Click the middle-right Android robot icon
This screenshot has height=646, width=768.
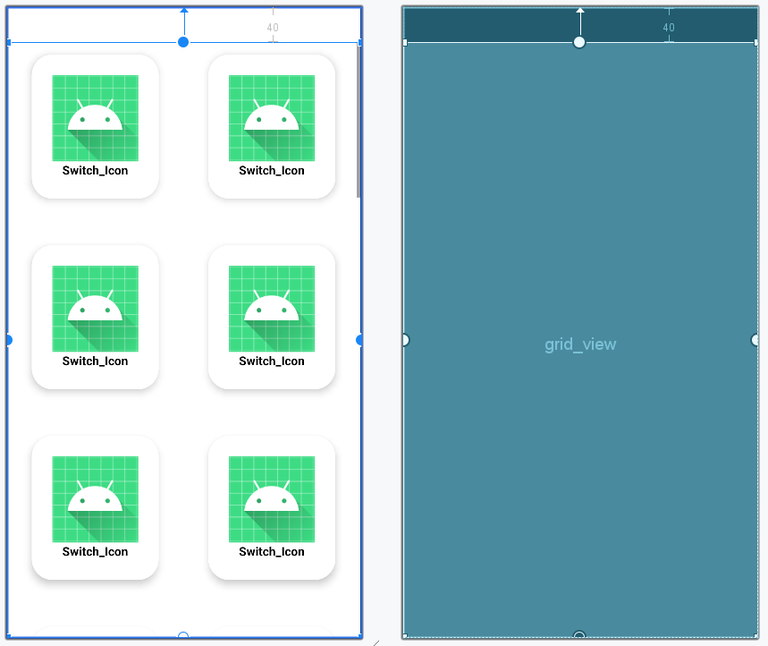[272, 309]
